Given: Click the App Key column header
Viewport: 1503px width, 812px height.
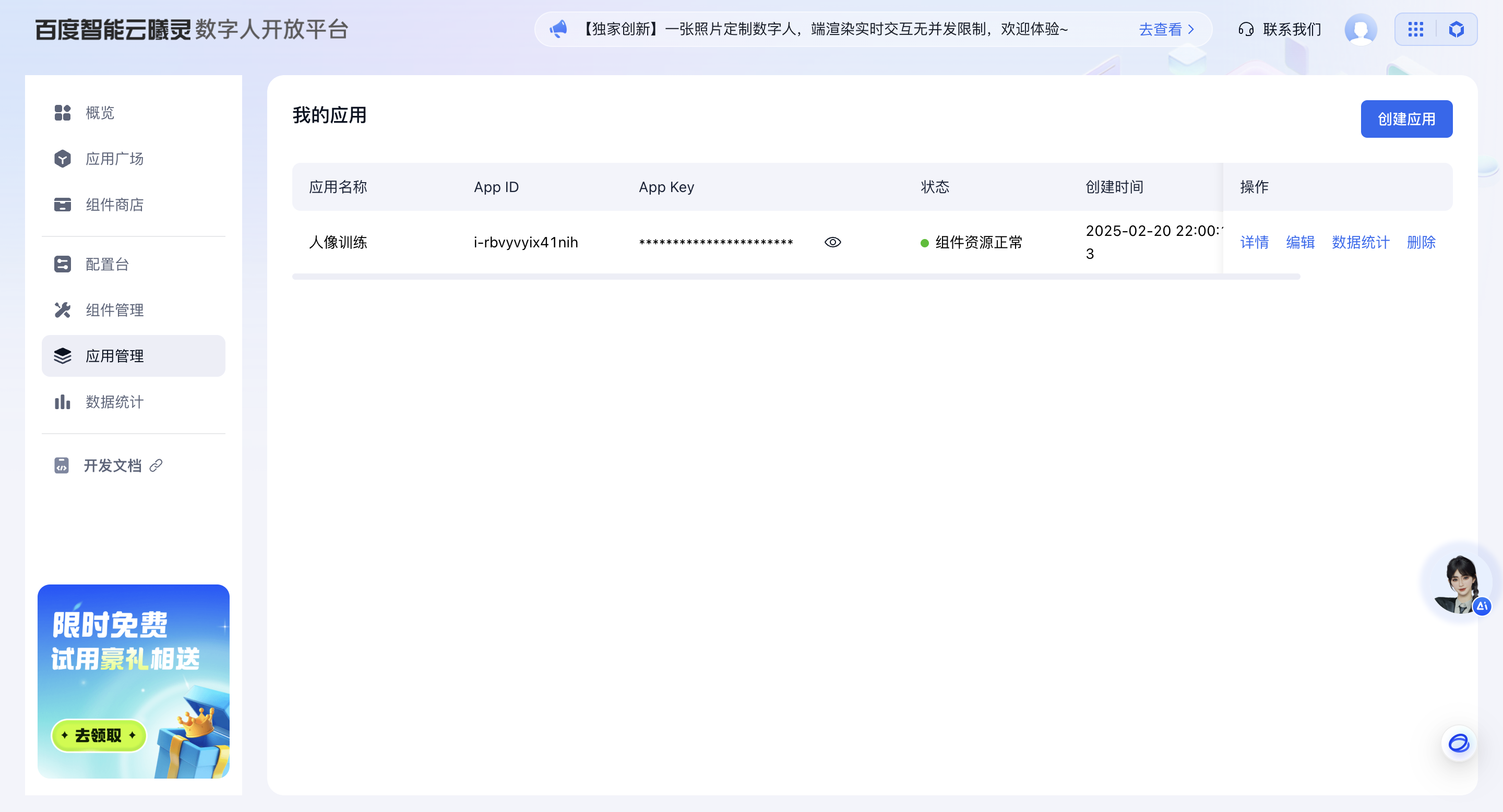Looking at the screenshot, I should point(666,187).
